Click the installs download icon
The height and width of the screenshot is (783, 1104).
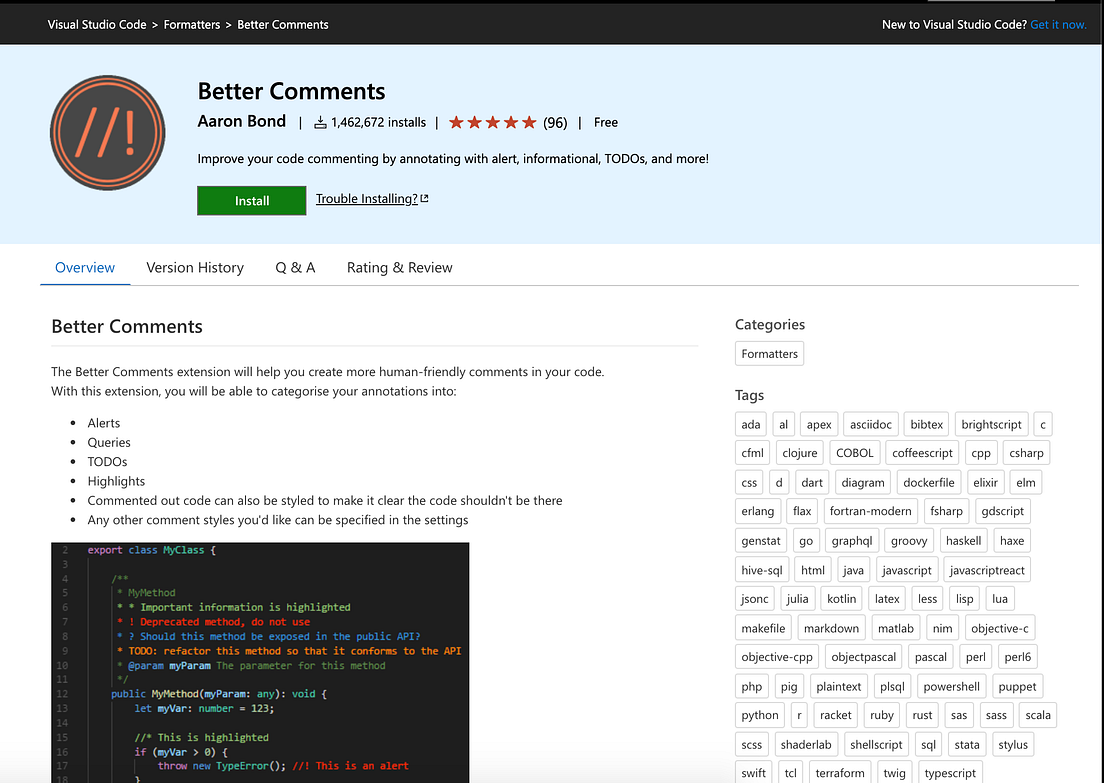(x=320, y=122)
